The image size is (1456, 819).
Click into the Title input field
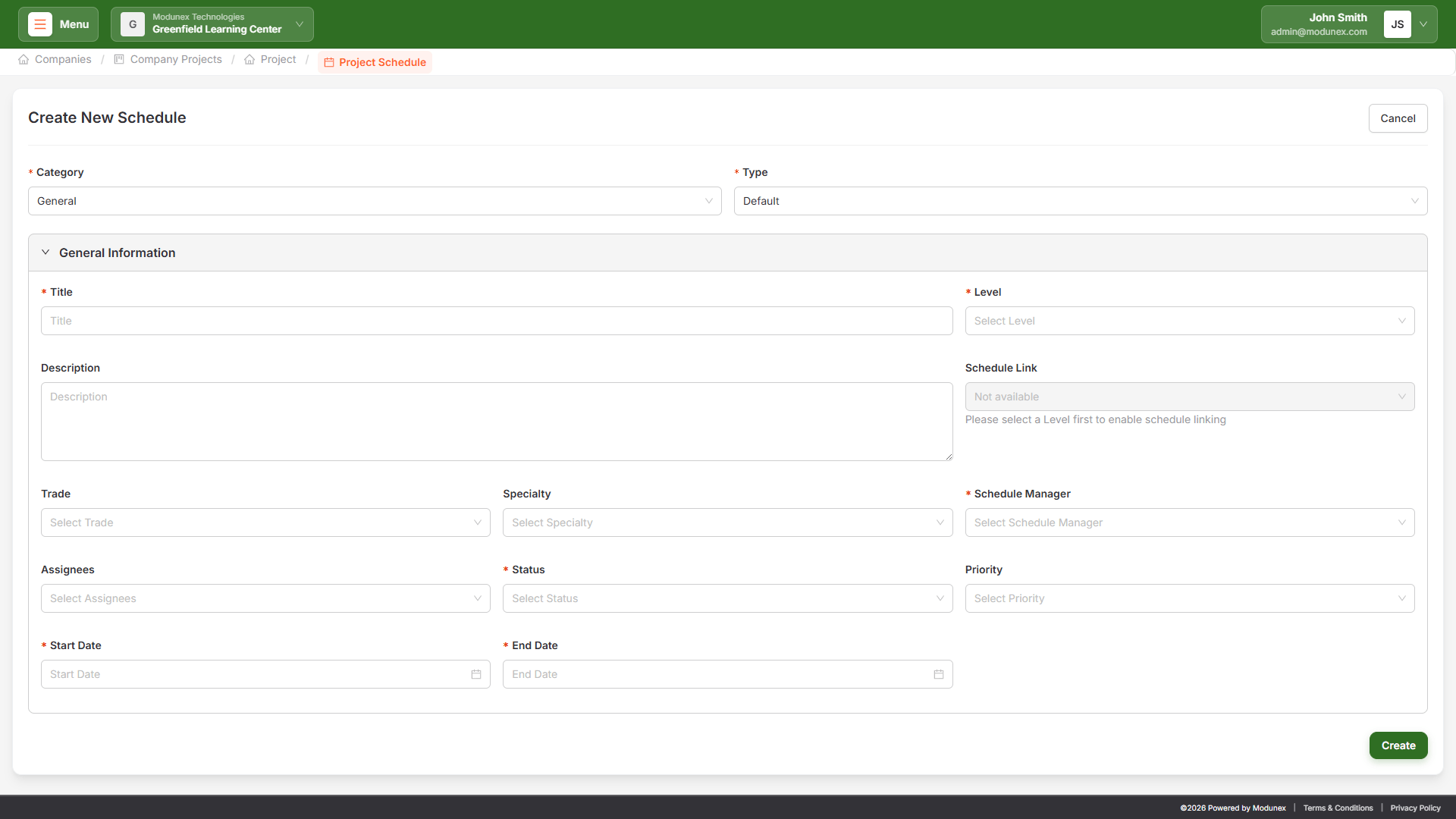pos(497,321)
